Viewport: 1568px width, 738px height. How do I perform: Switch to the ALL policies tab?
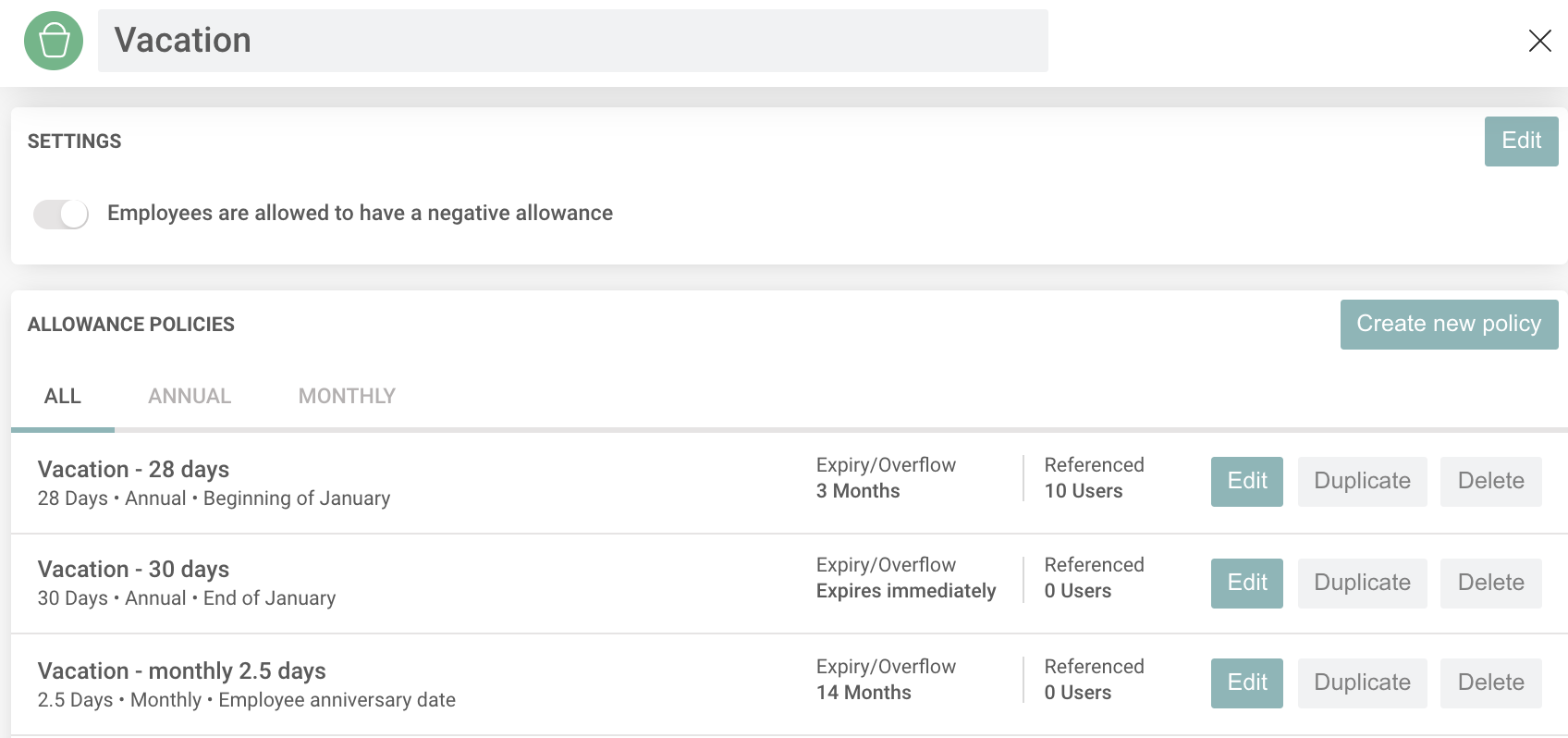click(63, 397)
